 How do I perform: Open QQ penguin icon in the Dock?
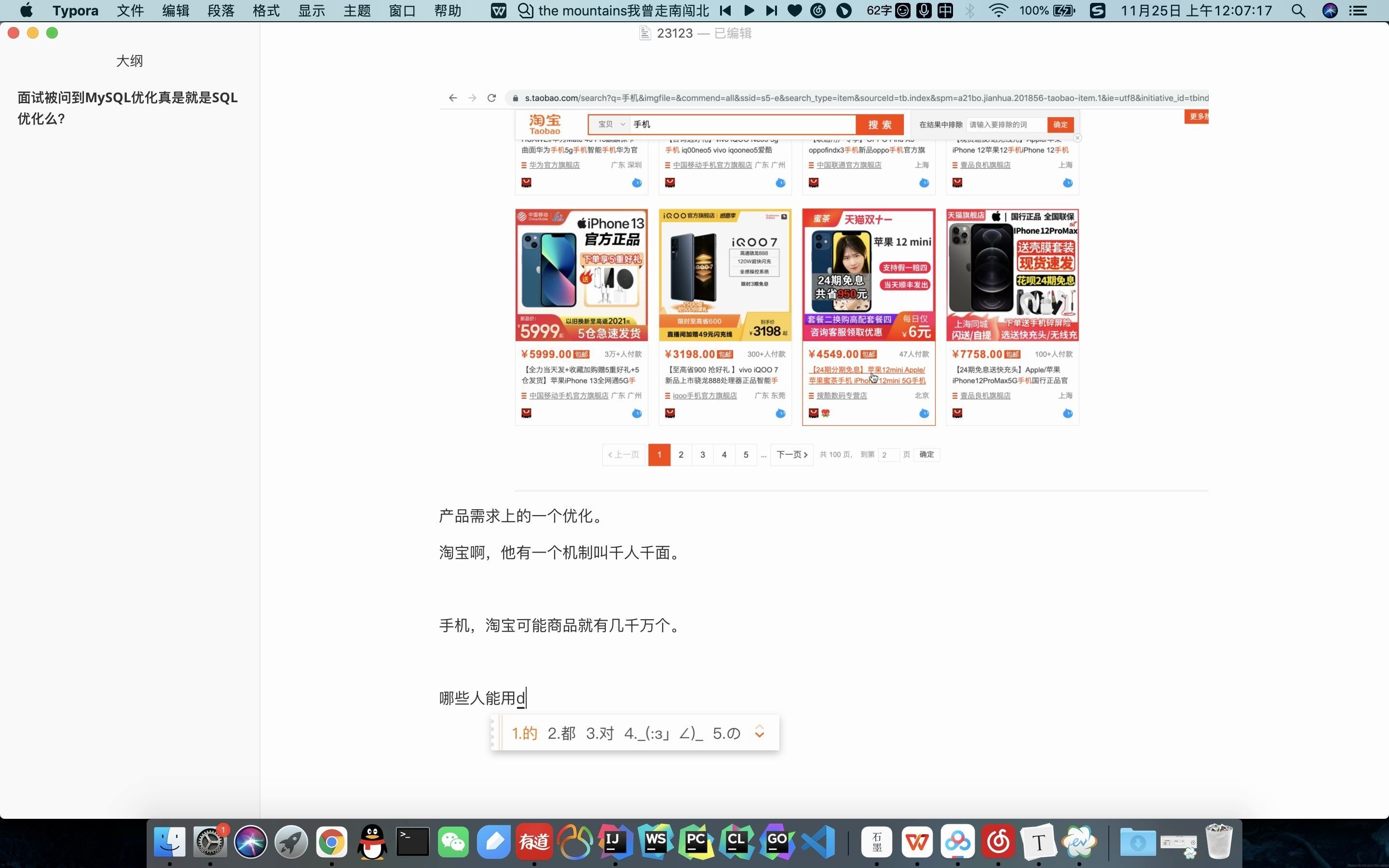372,842
